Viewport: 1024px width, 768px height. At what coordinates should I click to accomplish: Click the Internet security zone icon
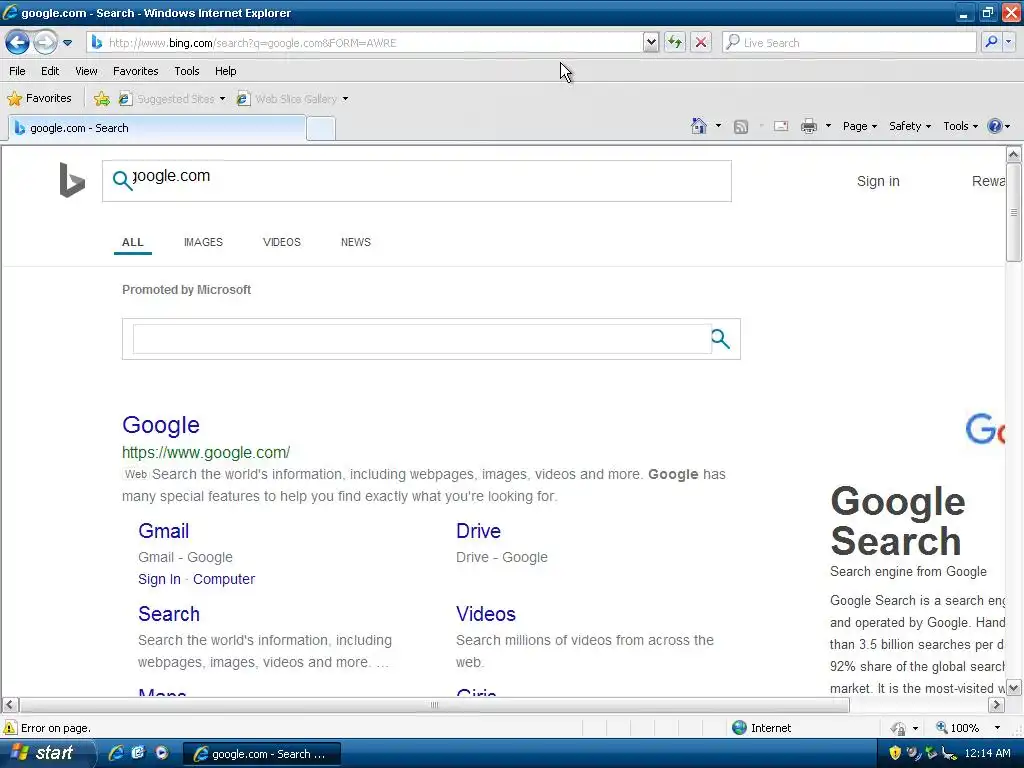[x=739, y=728]
